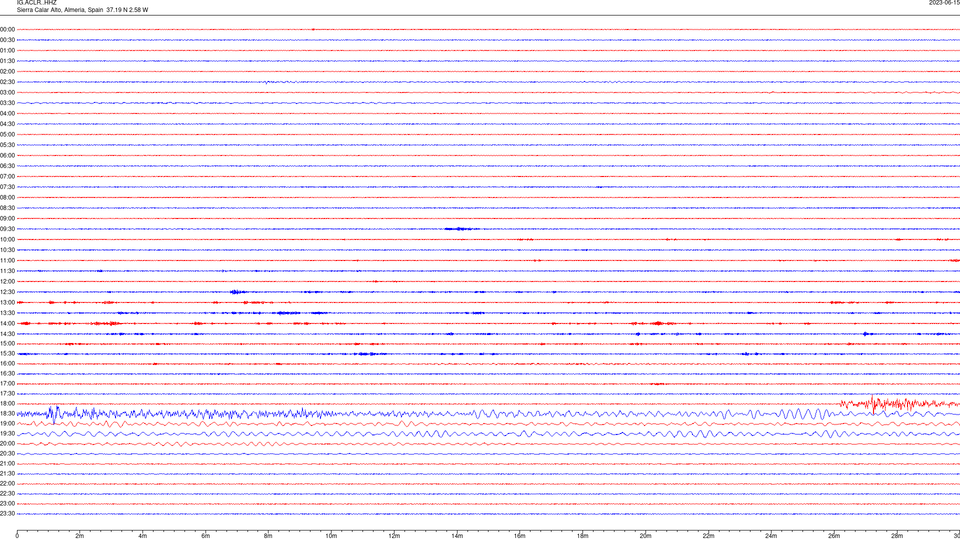Click the 2023-06-15 date label
Screen dimensions: 960x540
tap(945, 2)
